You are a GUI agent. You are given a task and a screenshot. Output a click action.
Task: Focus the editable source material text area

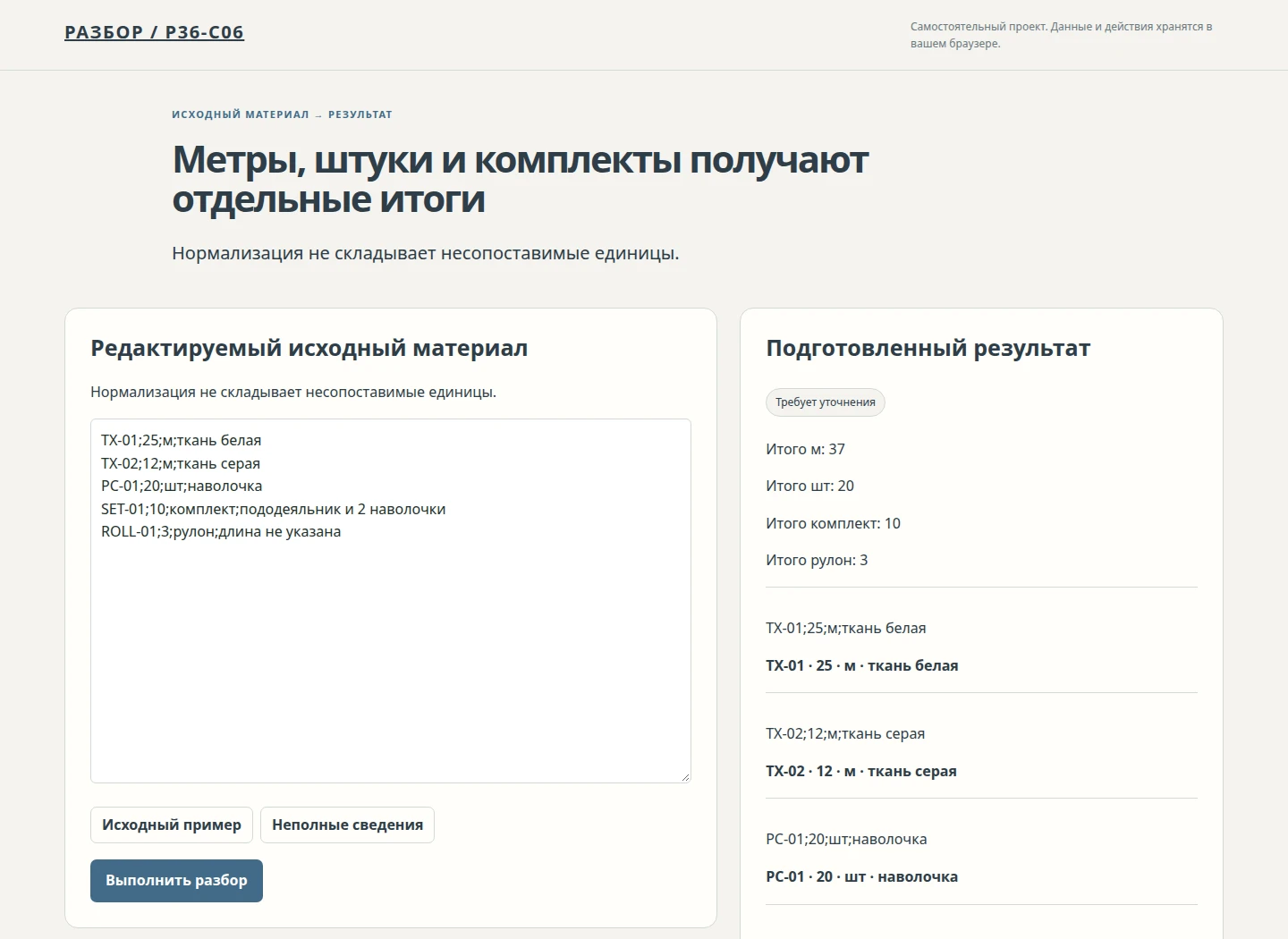[391, 601]
